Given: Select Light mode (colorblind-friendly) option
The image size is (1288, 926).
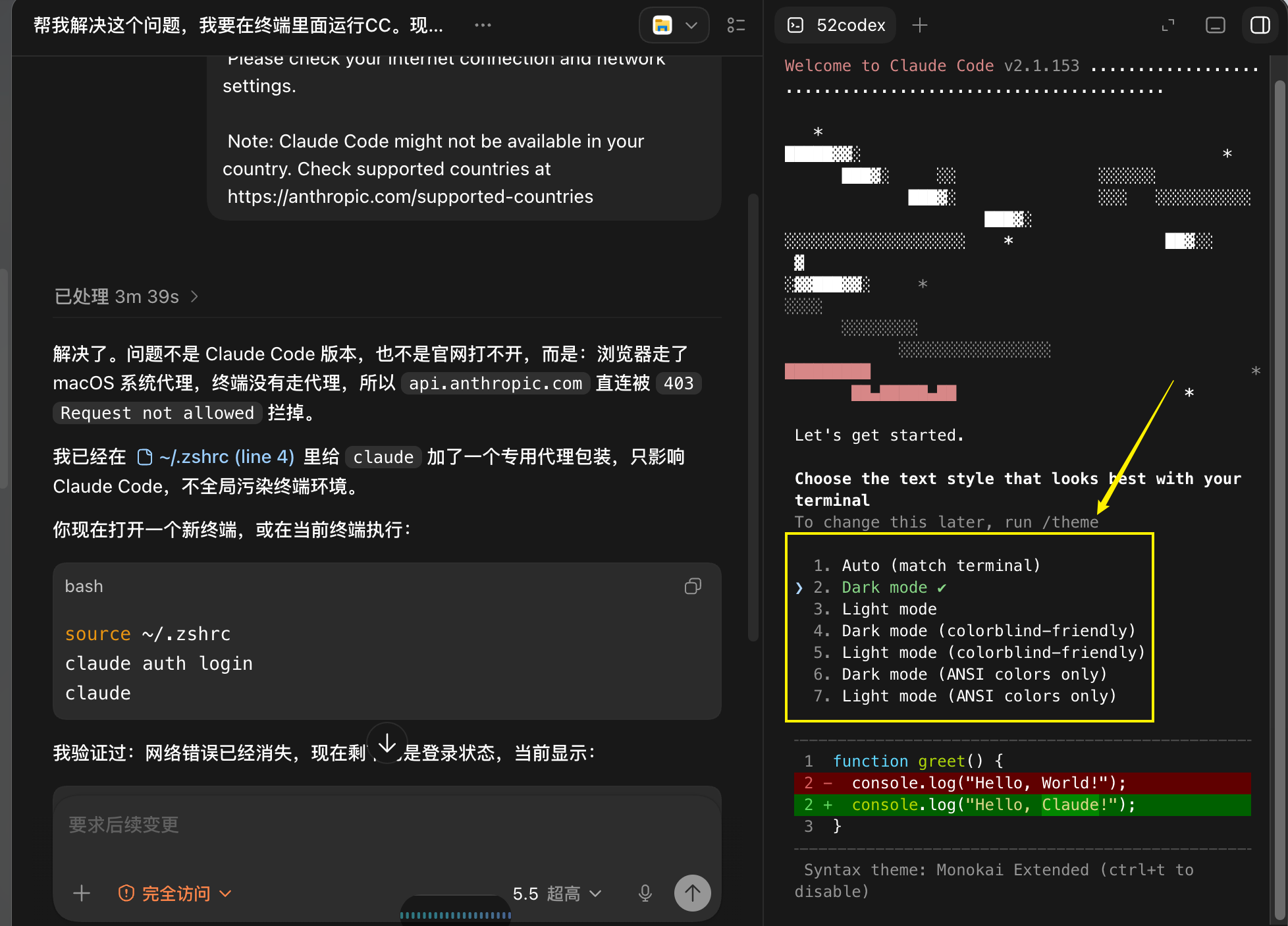Looking at the screenshot, I should coord(980,652).
